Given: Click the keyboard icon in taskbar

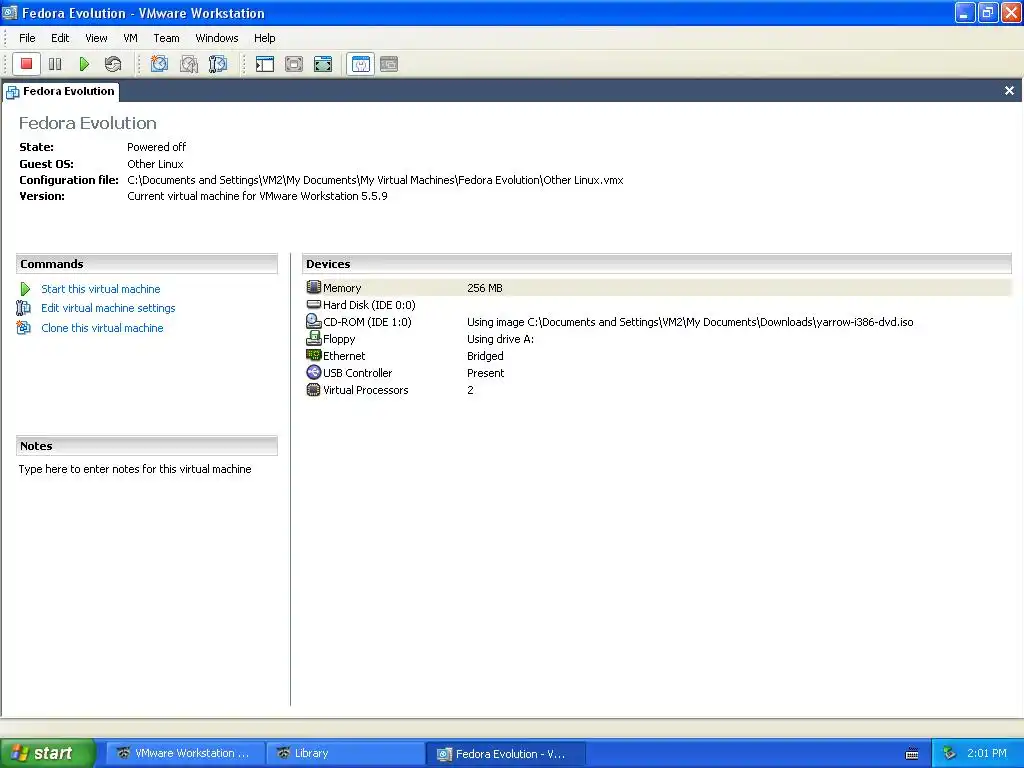Looking at the screenshot, I should coord(912,754).
